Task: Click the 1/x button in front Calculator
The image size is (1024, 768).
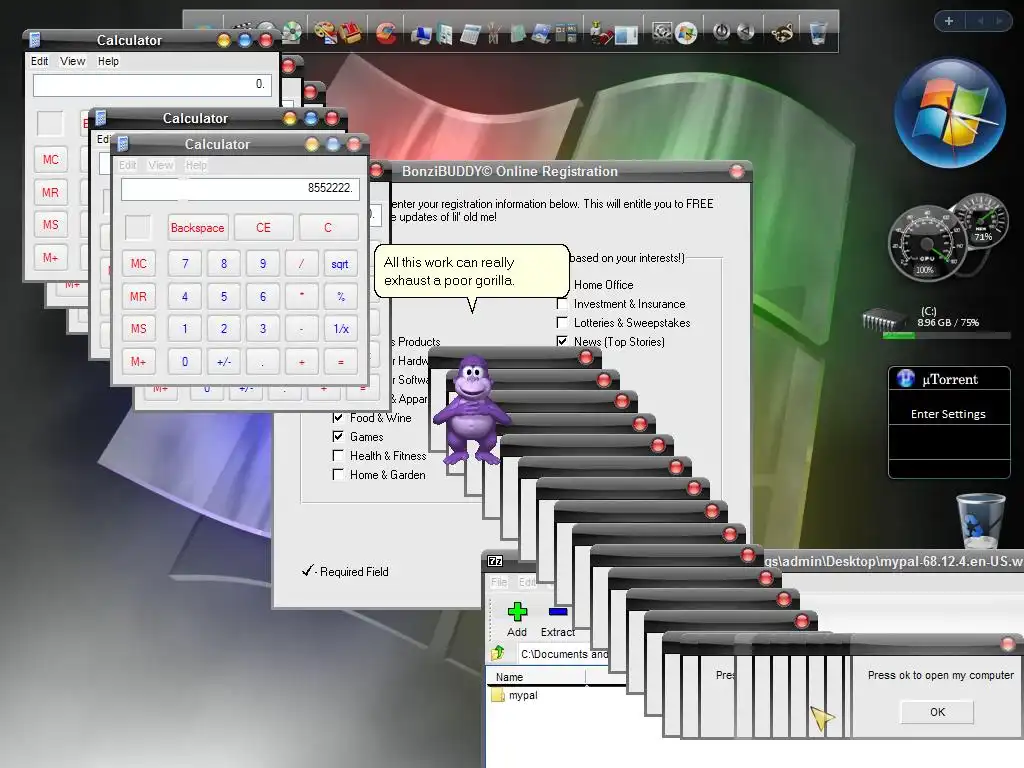Action: (340, 328)
